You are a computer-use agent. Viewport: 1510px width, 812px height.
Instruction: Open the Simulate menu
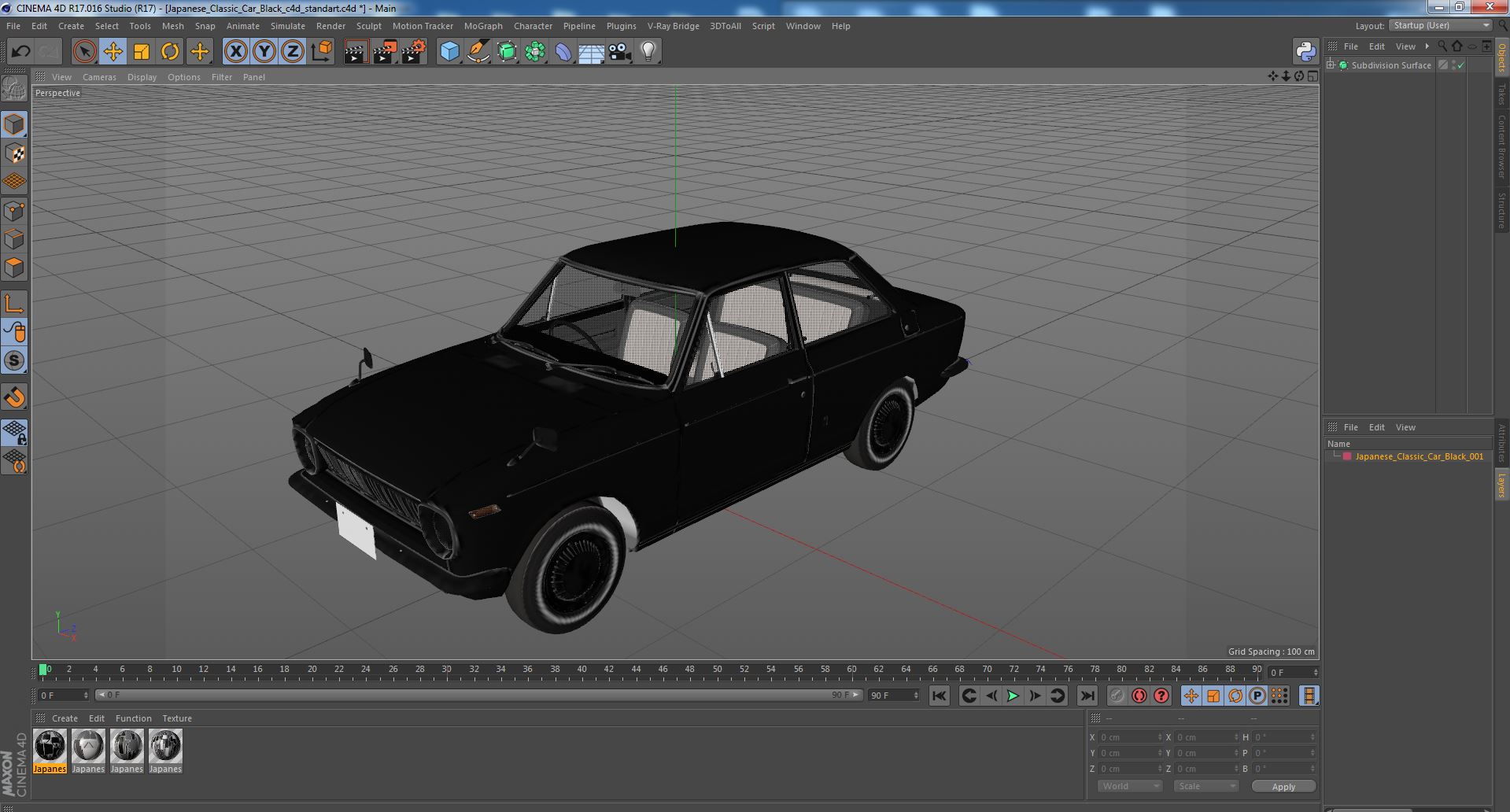288,26
